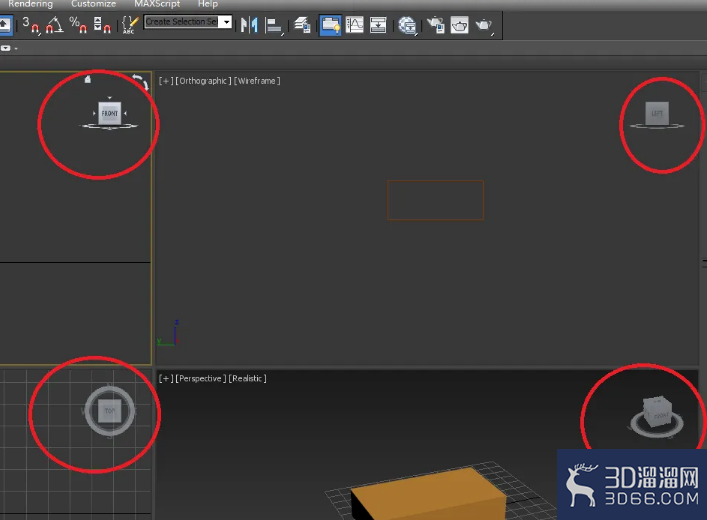The height and width of the screenshot is (520, 707).
Task: Select the Align tool icon
Action: 274,25
